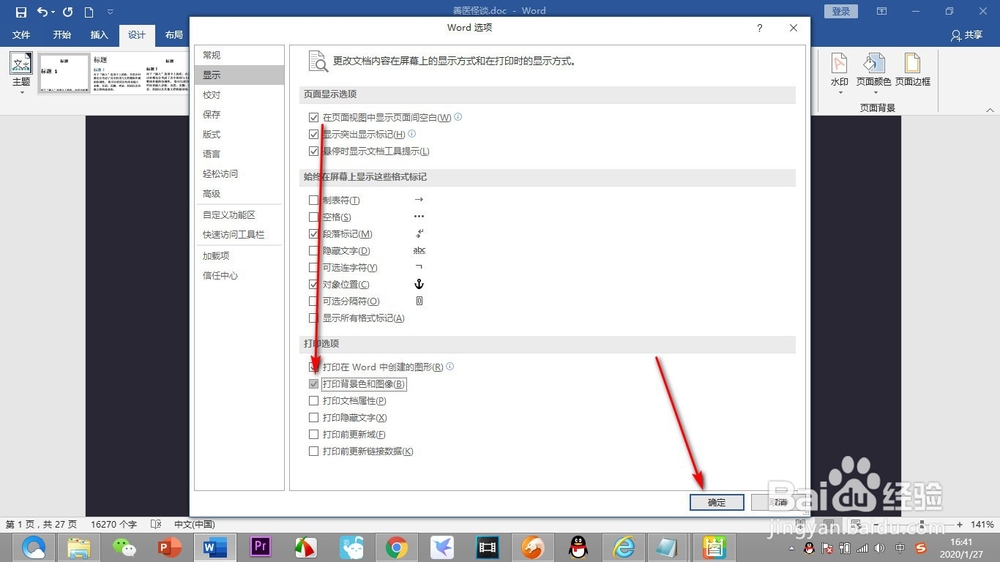1000x562 pixels.
Task: Expand the 主题 dropdown arrow
Action: [x=22, y=93]
